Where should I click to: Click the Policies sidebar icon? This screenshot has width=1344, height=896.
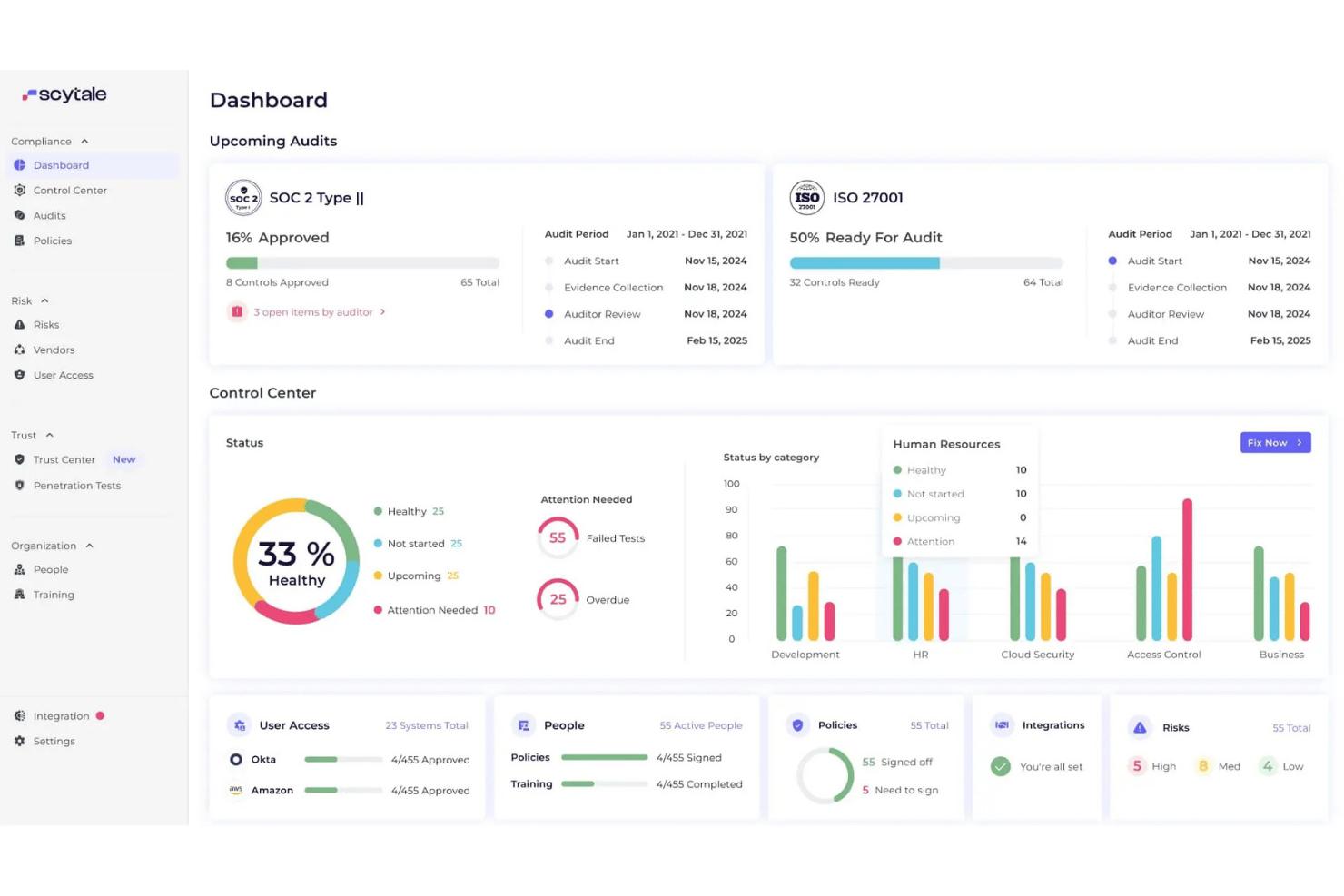20,241
